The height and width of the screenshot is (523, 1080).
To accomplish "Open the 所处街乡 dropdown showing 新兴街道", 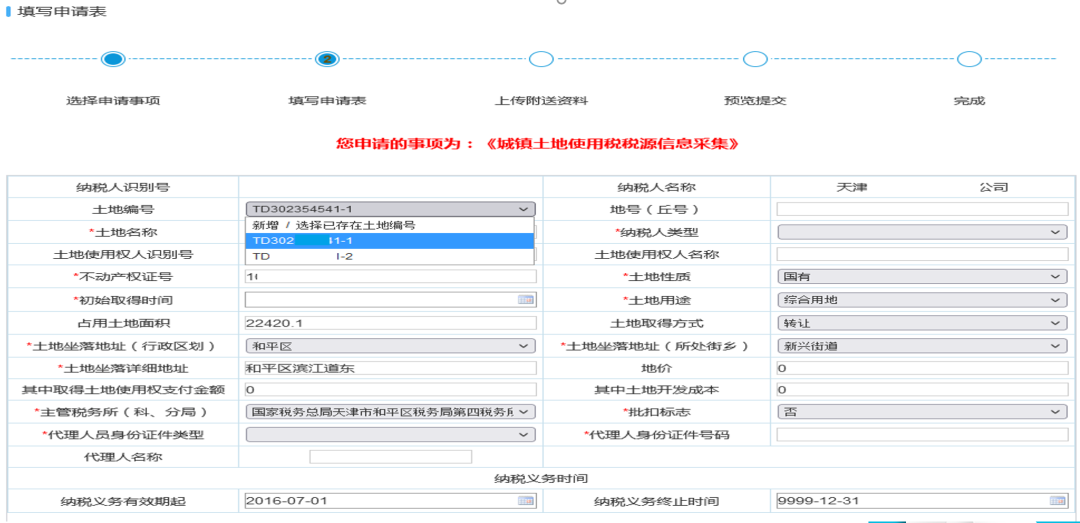I will (x=922, y=346).
